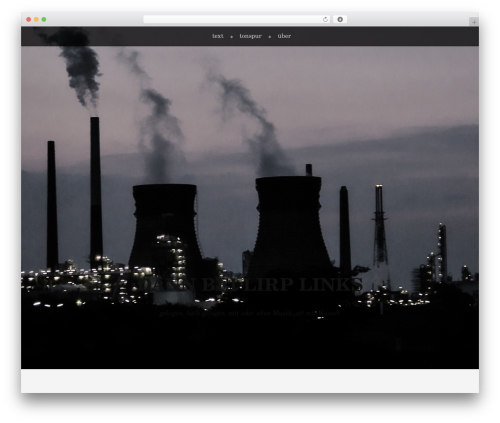Open the "text" menu item
Viewport: 500px width, 423px height.
218,36
